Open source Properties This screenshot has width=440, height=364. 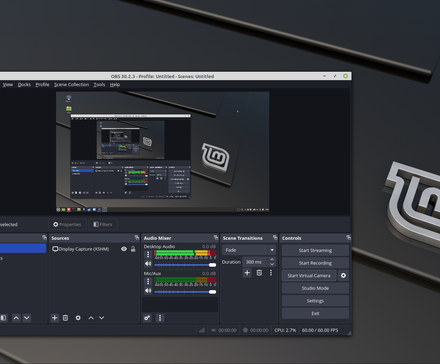[x=67, y=224]
